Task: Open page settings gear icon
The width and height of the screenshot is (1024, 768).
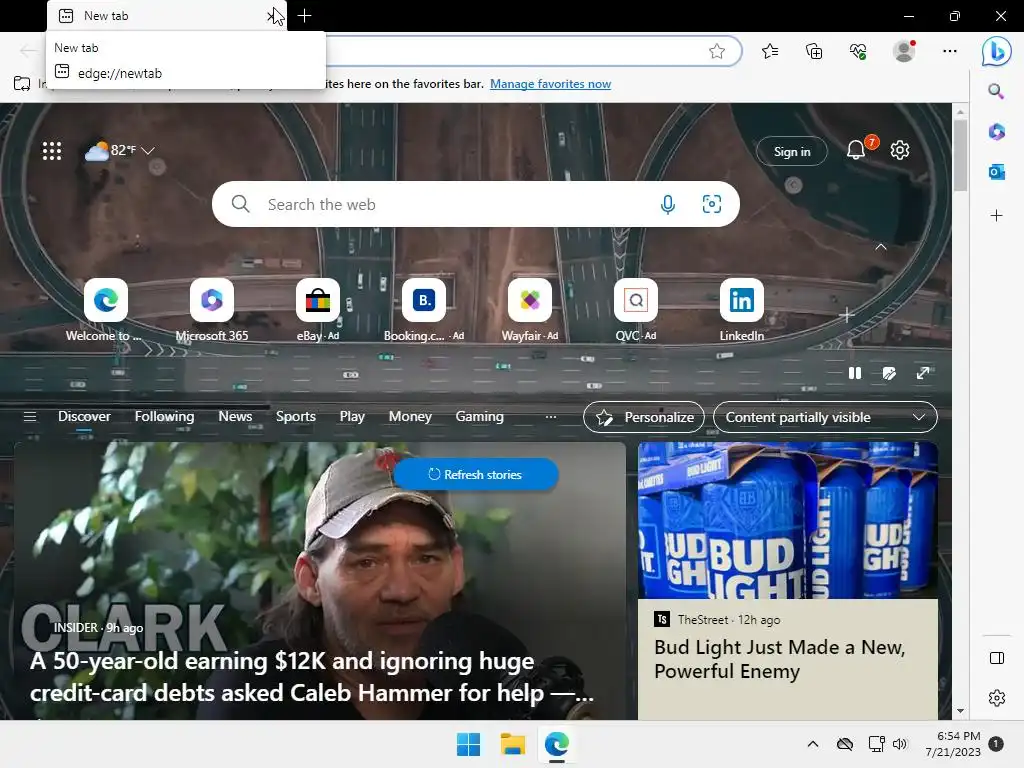Action: 900,150
